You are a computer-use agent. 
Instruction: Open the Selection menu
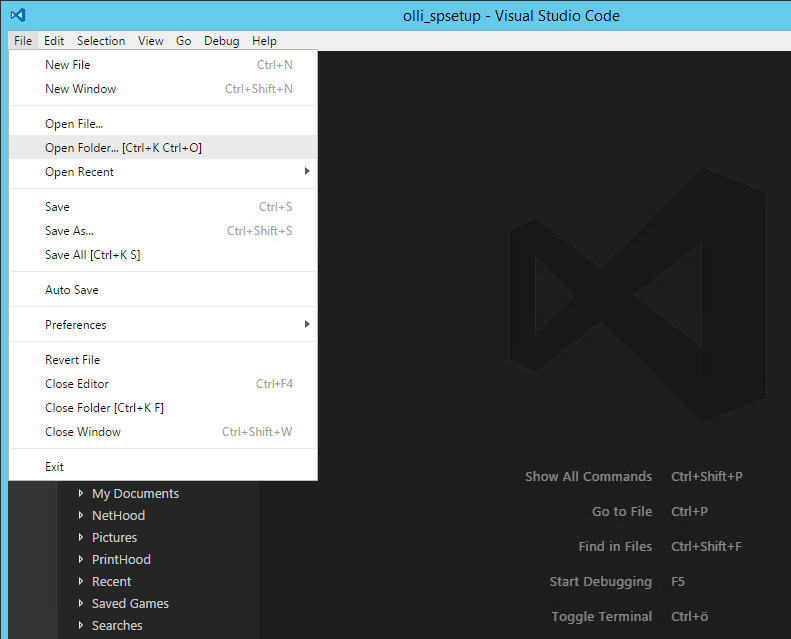pos(101,41)
